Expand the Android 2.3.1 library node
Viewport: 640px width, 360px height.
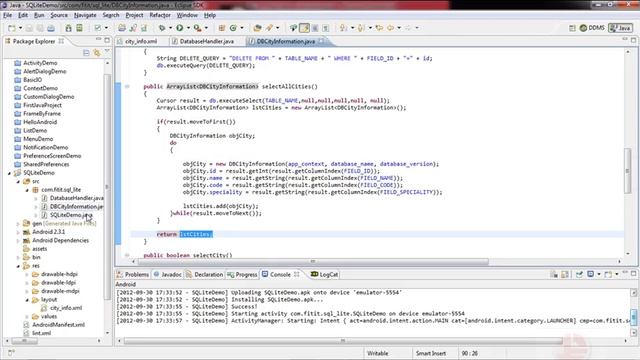(x=18, y=232)
